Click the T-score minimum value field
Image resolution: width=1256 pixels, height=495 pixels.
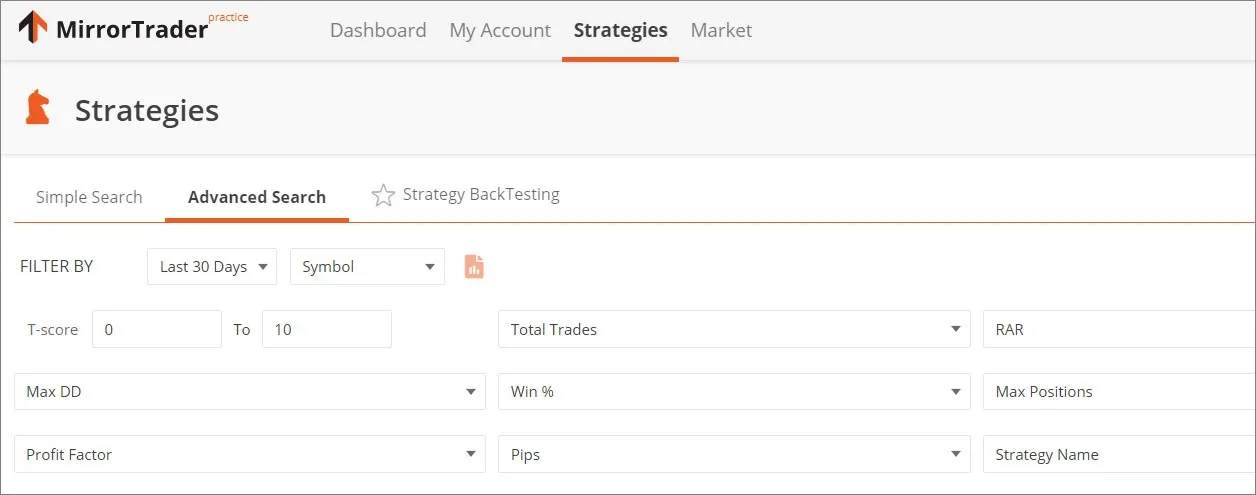click(x=156, y=329)
